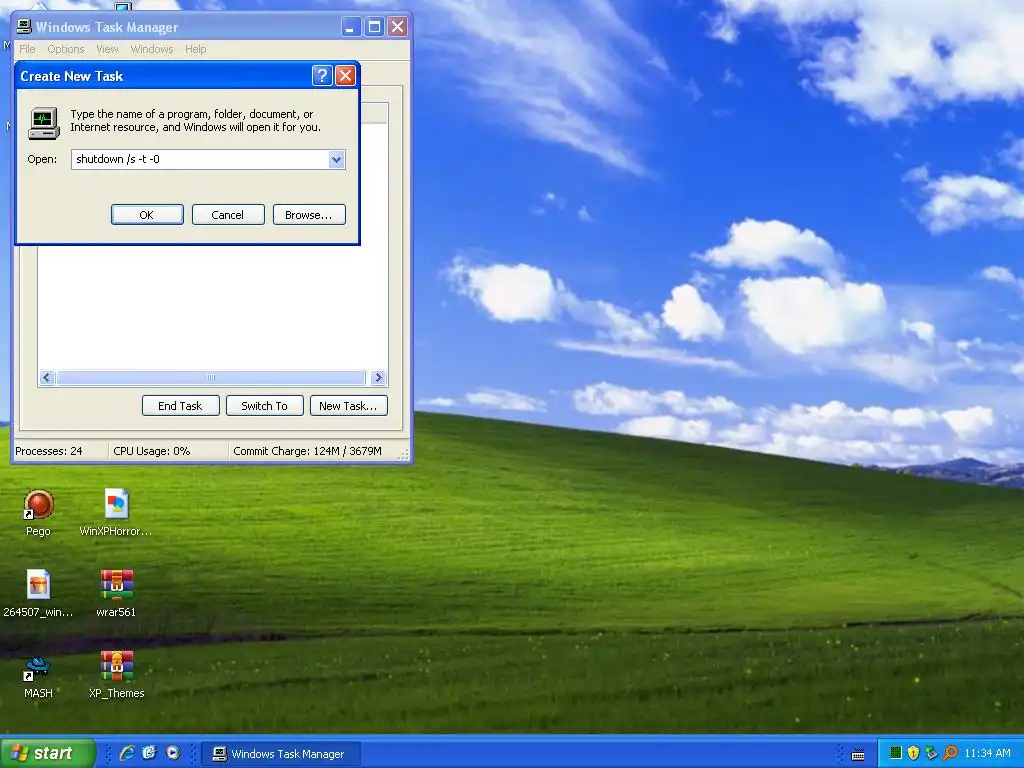The image size is (1024, 768).
Task: Click the Safely Remove Hardware tray icon
Action: [x=931, y=753]
